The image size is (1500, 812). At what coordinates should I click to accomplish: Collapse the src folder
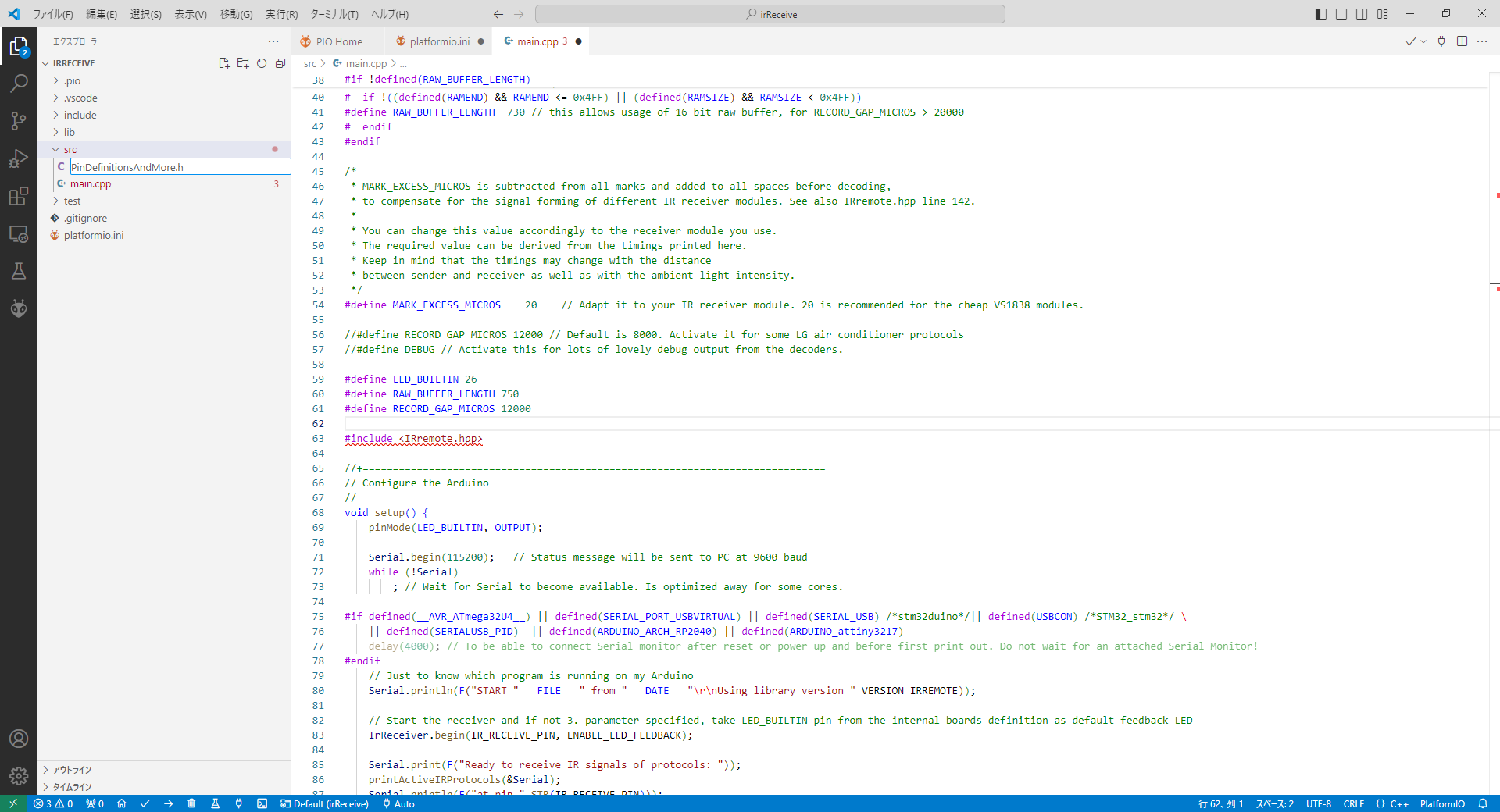point(70,149)
